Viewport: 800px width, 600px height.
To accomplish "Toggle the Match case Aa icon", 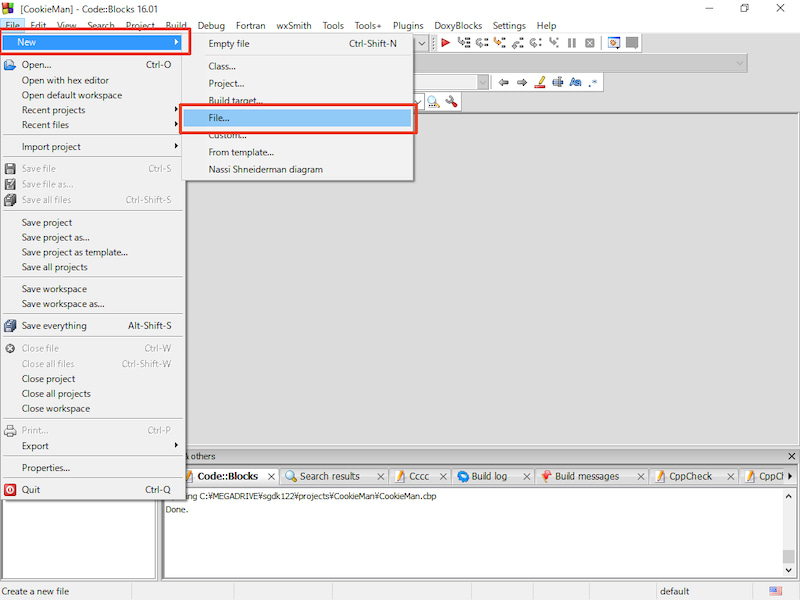I will click(x=576, y=82).
